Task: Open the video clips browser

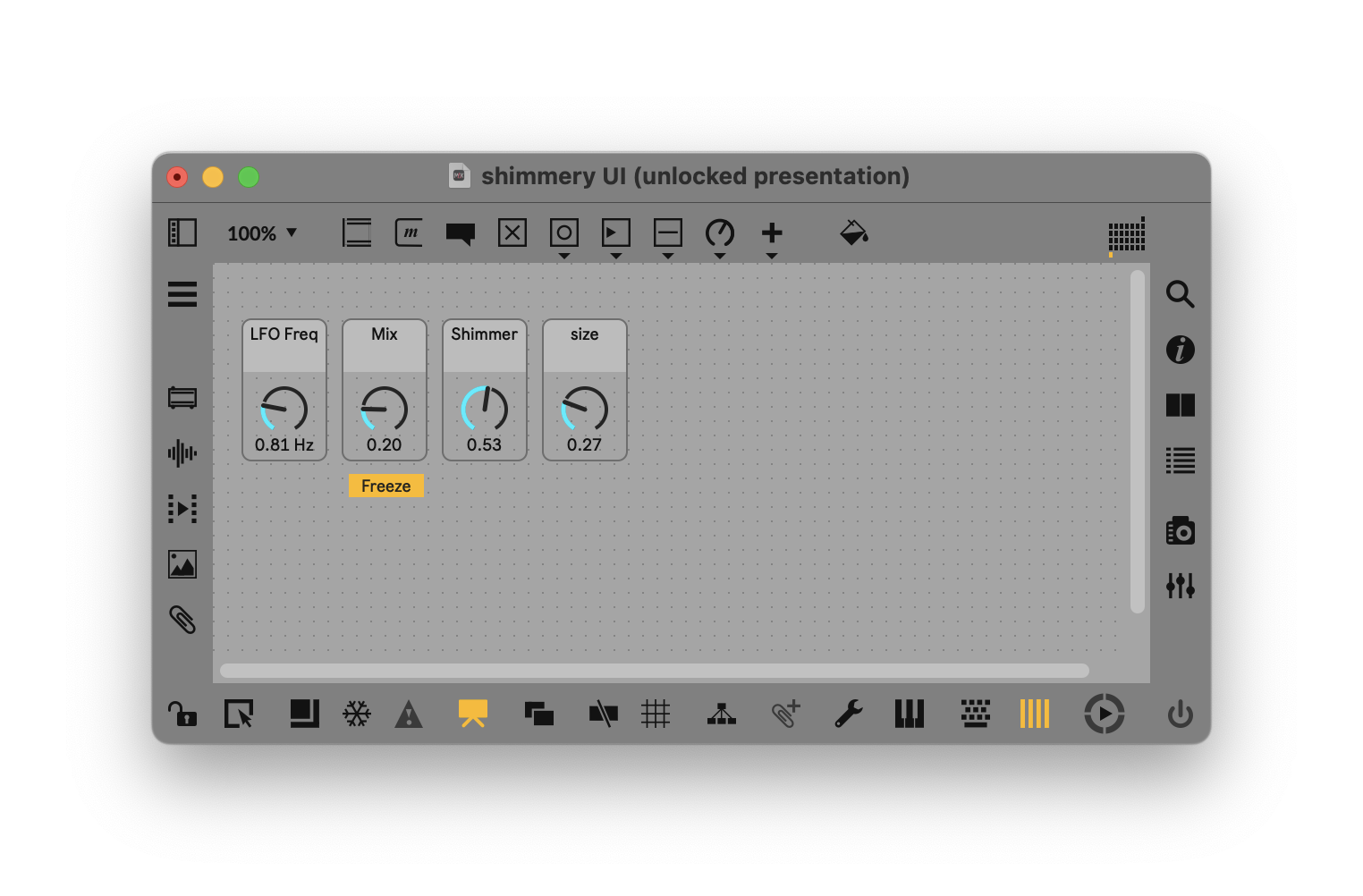Action: pos(182,509)
